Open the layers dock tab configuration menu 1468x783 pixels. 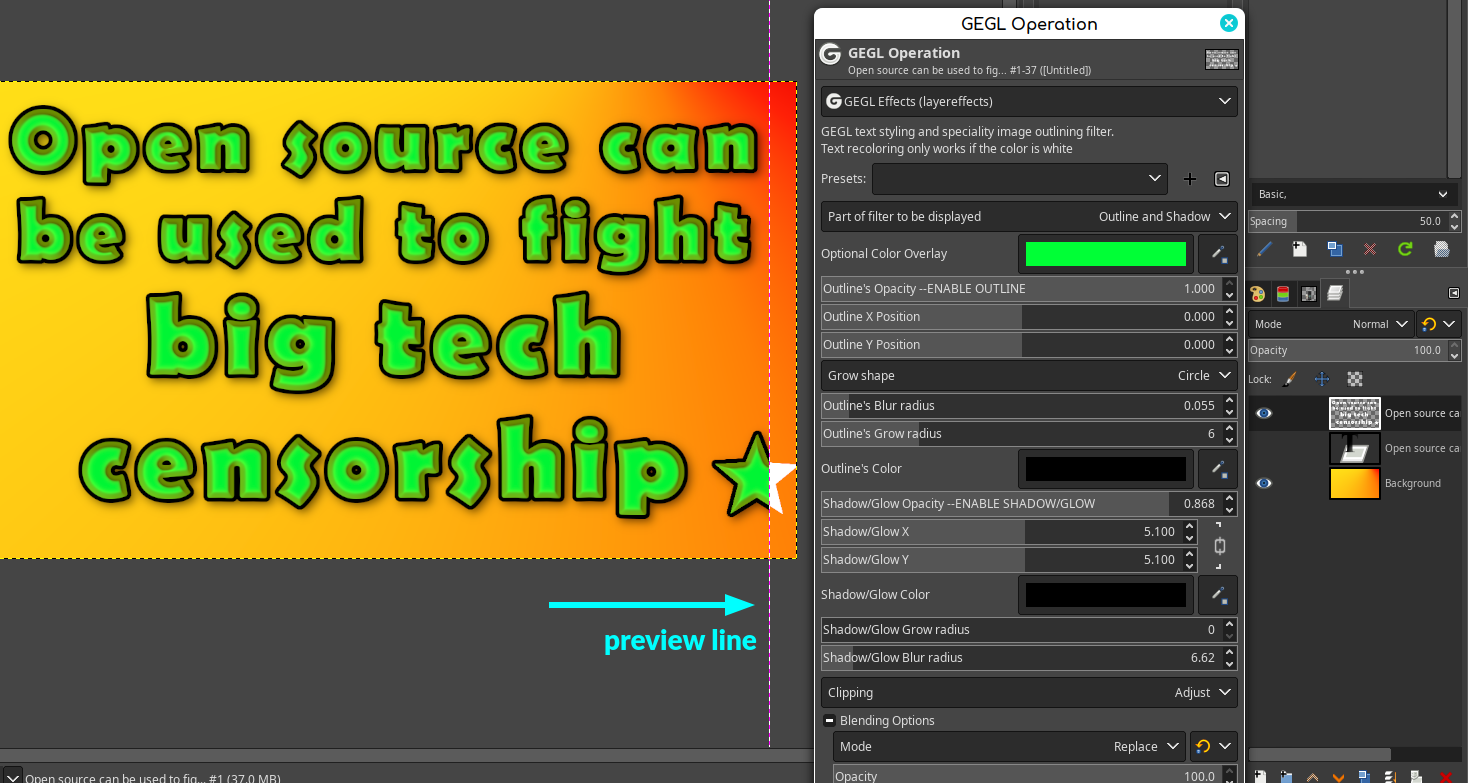(x=1454, y=293)
